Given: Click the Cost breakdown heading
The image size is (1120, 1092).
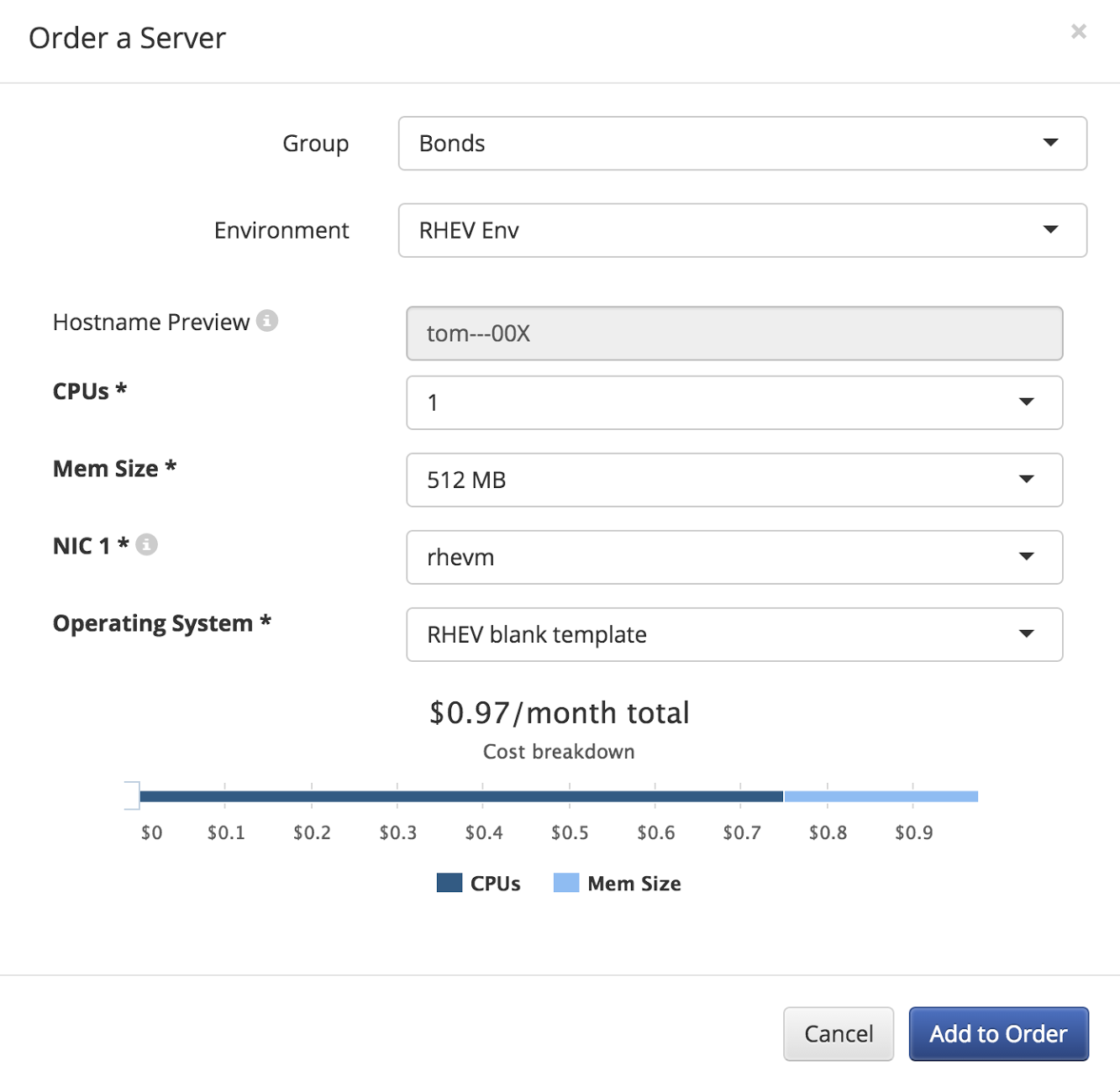Looking at the screenshot, I should (559, 752).
